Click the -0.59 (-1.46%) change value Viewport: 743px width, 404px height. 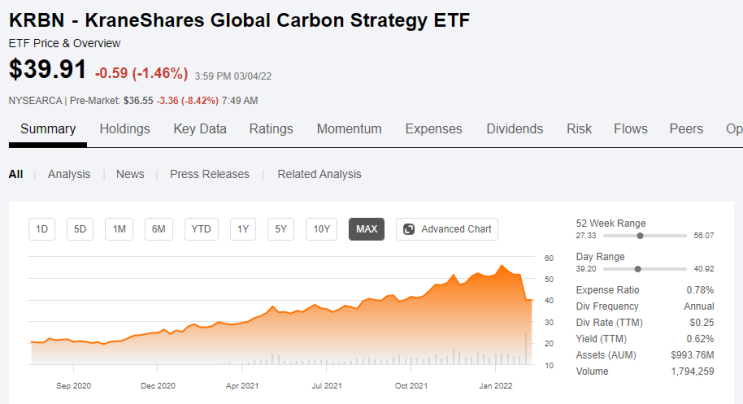coord(141,73)
